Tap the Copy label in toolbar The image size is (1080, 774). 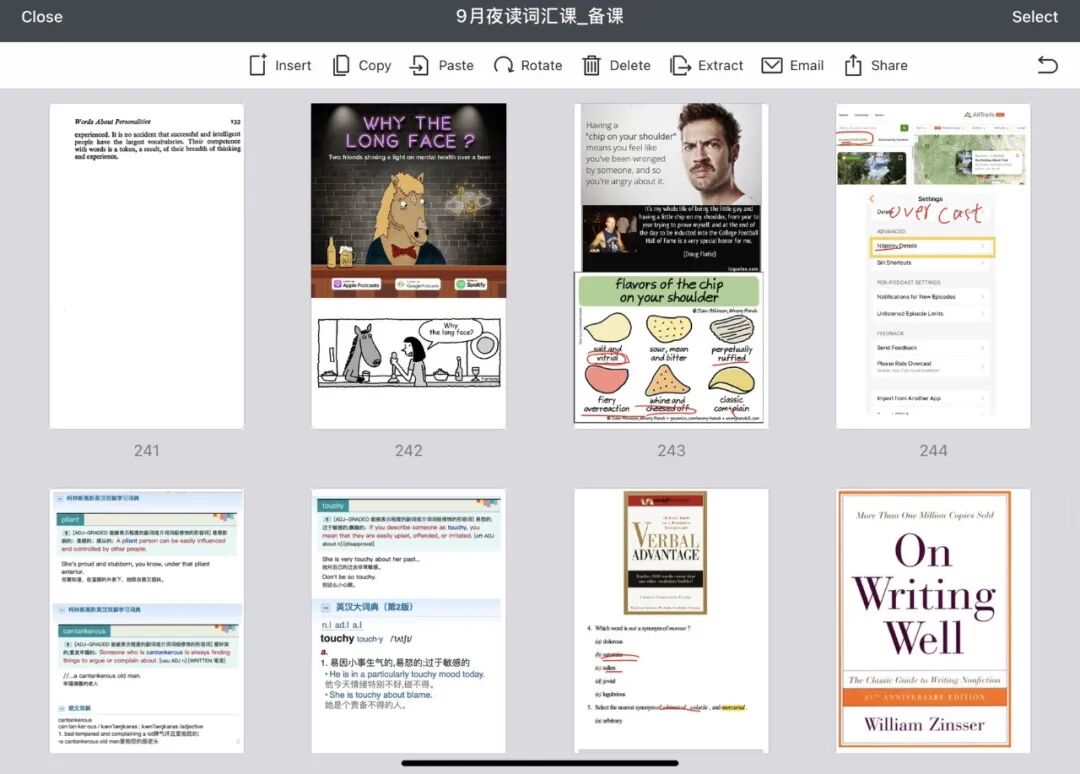(x=375, y=65)
